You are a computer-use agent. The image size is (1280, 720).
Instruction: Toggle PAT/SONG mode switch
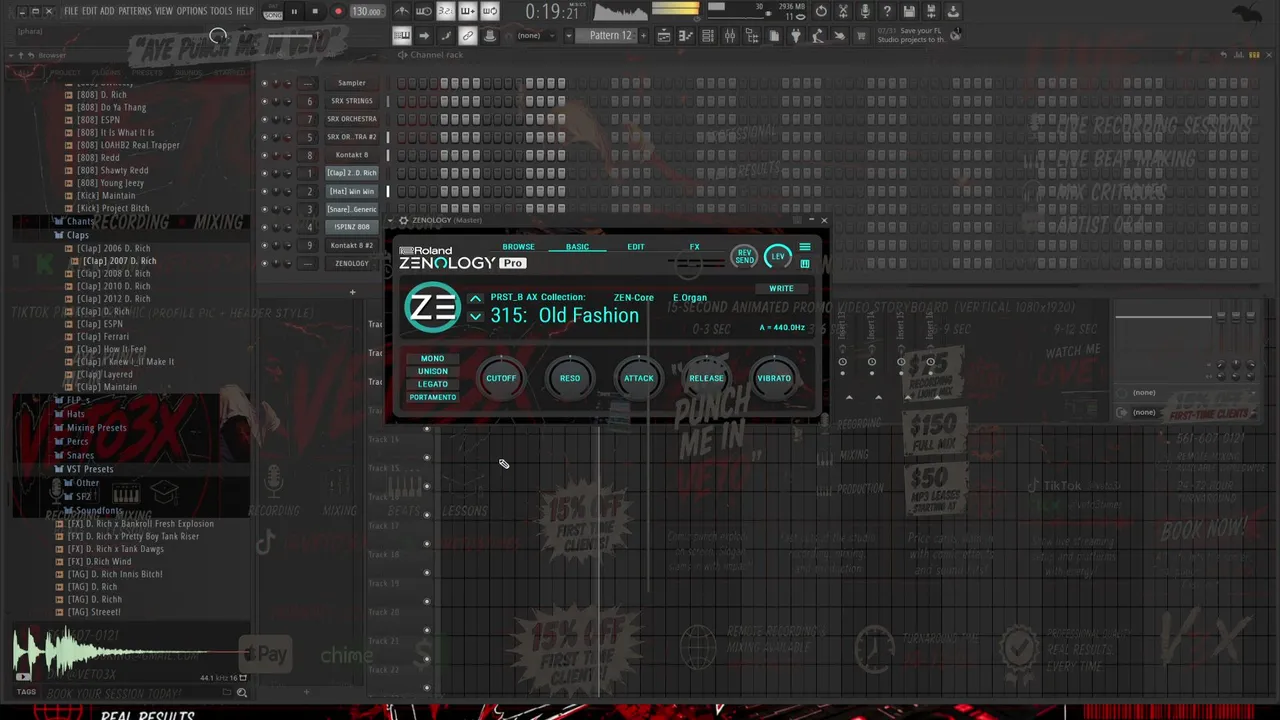272,12
